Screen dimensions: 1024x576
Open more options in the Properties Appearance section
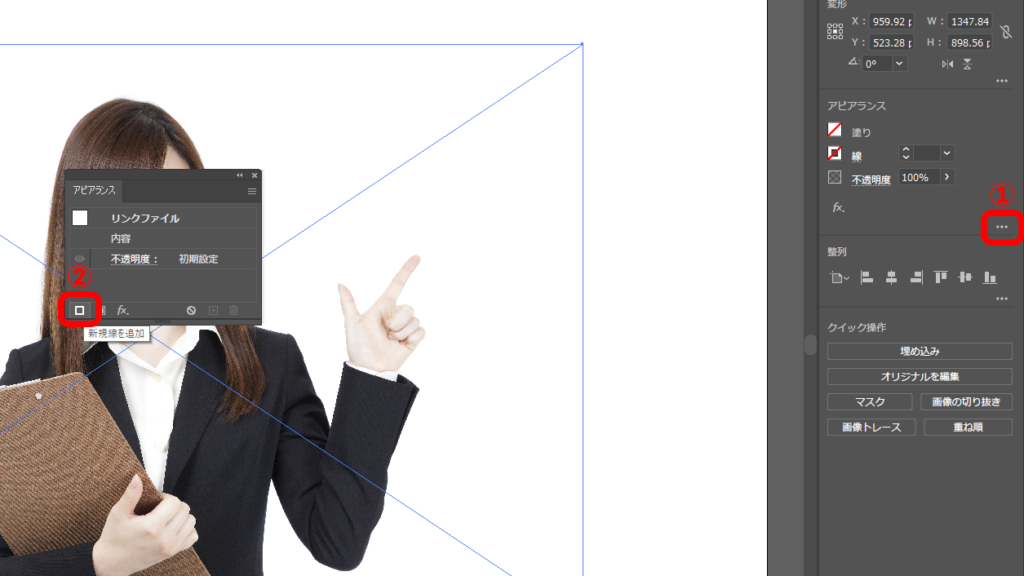[1002, 227]
